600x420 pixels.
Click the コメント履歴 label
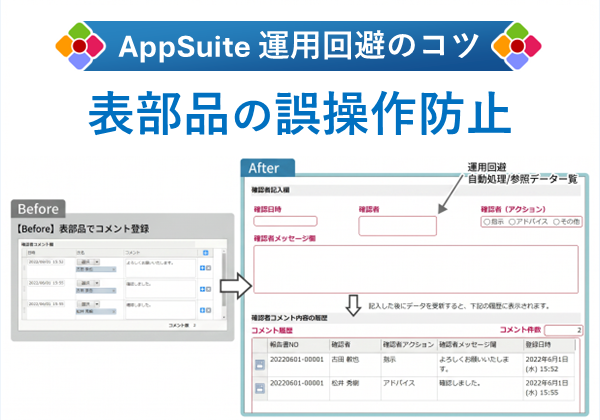272,330
